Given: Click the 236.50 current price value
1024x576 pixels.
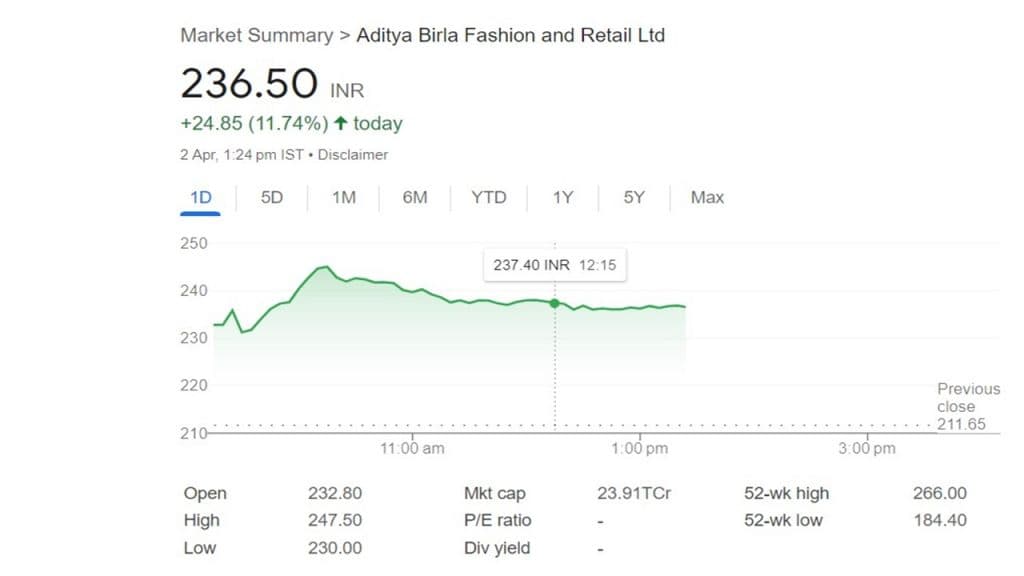Looking at the screenshot, I should [249, 83].
